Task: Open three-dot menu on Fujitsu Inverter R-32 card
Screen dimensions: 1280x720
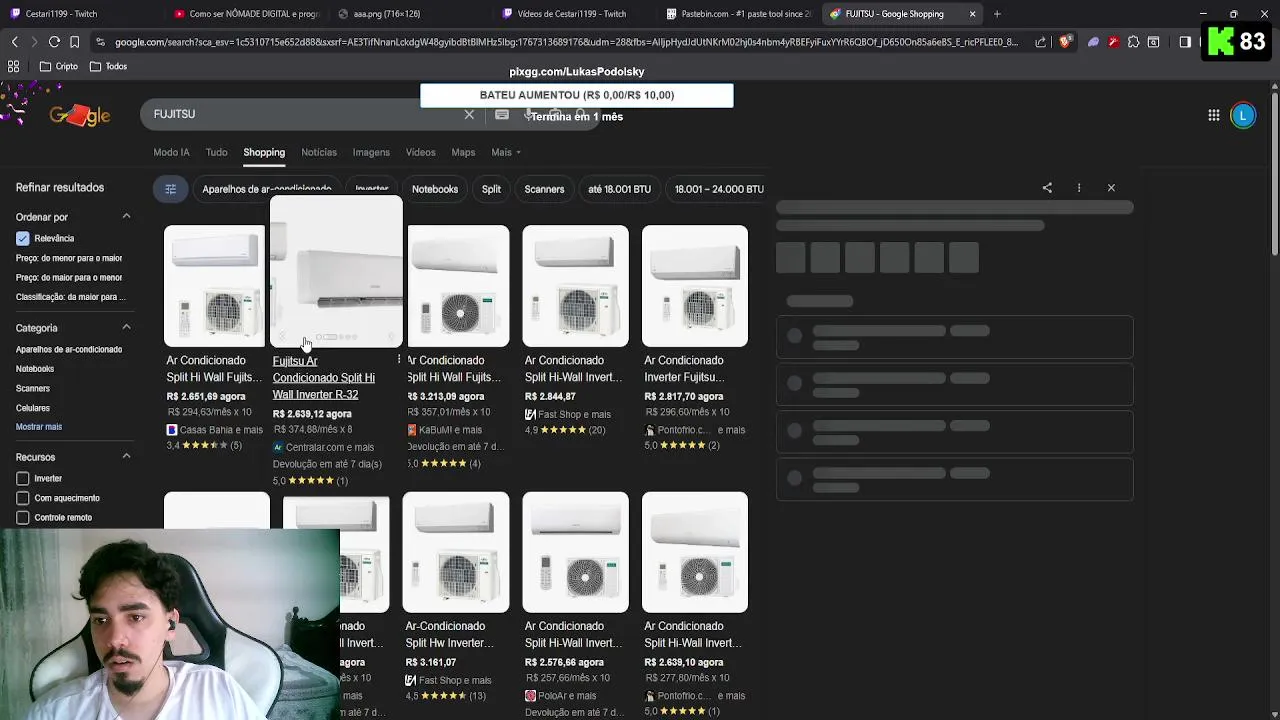Action: pyautogui.click(x=399, y=360)
